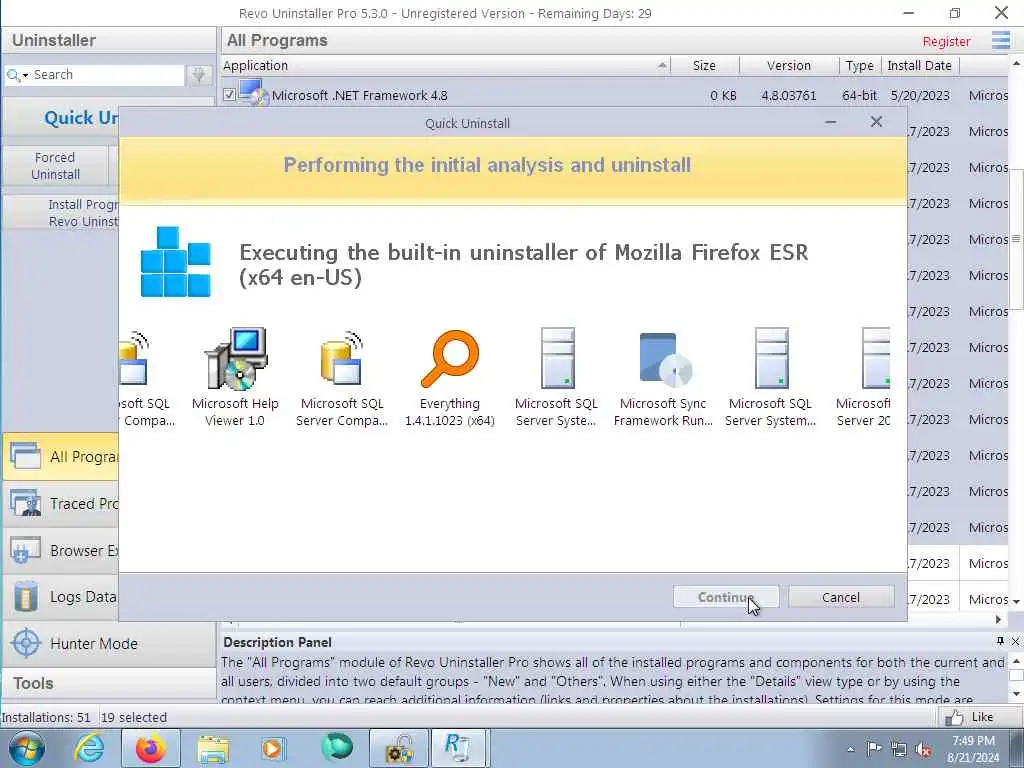Open Internet Explorer from taskbar
The image size is (1024, 768).
89,748
